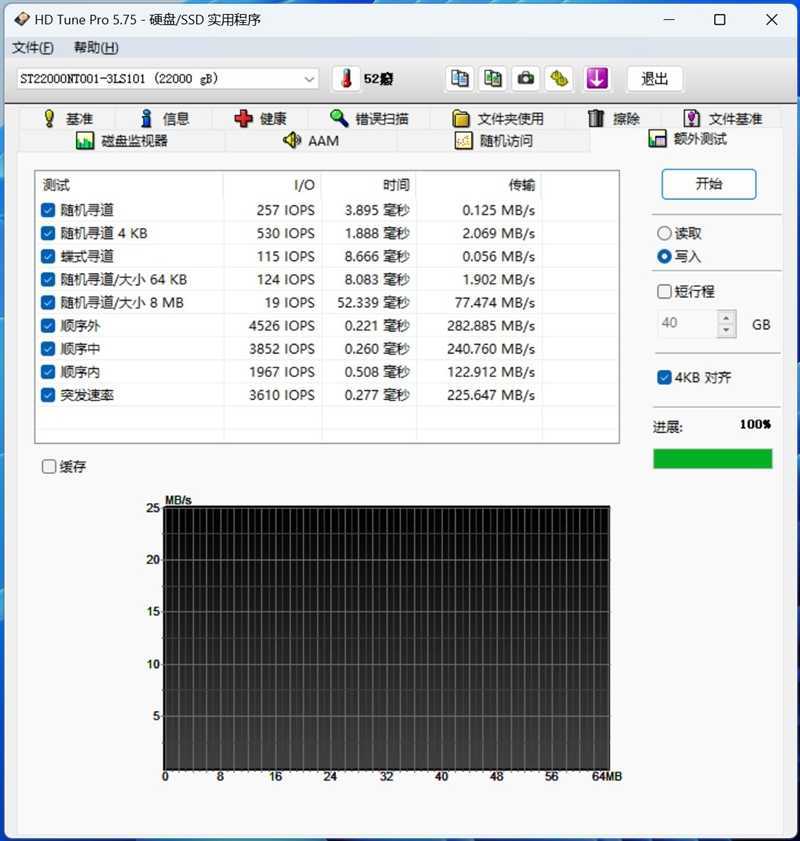Viewport: 800px width, 841px height.
Task: Click the screenshot camera icon
Action: coord(526,79)
